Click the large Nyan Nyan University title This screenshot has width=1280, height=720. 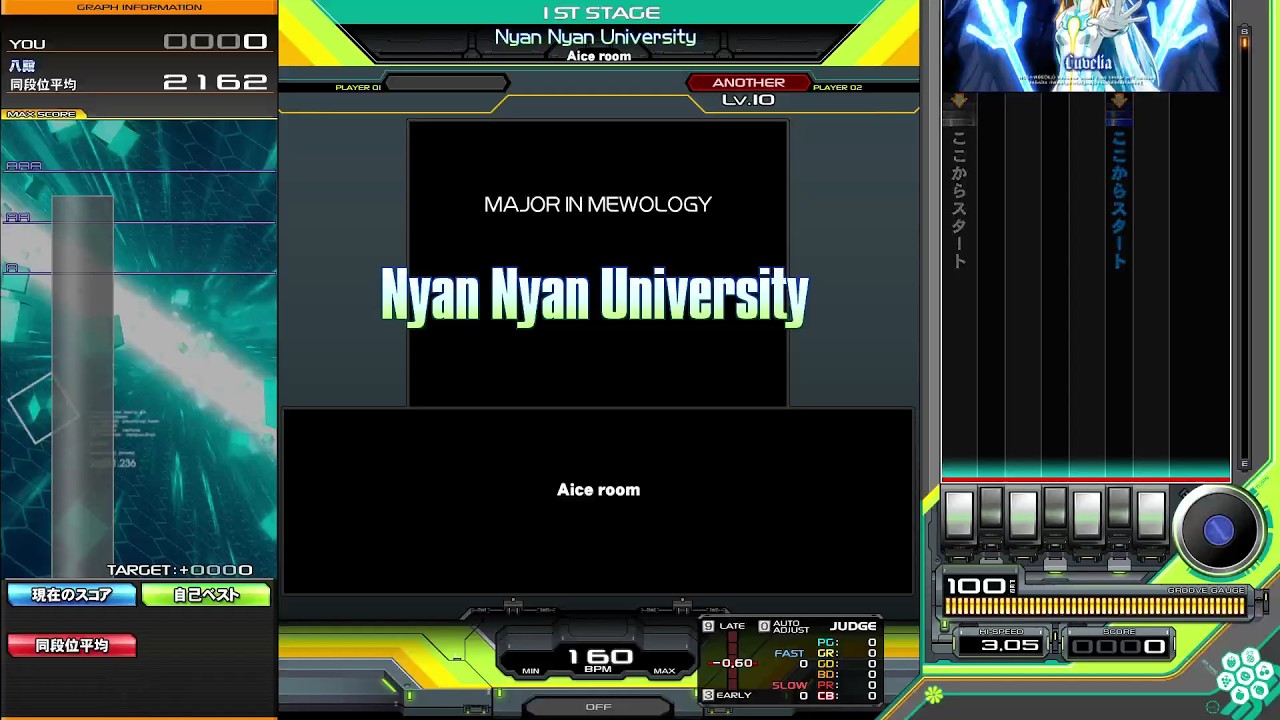pyautogui.click(x=595, y=295)
